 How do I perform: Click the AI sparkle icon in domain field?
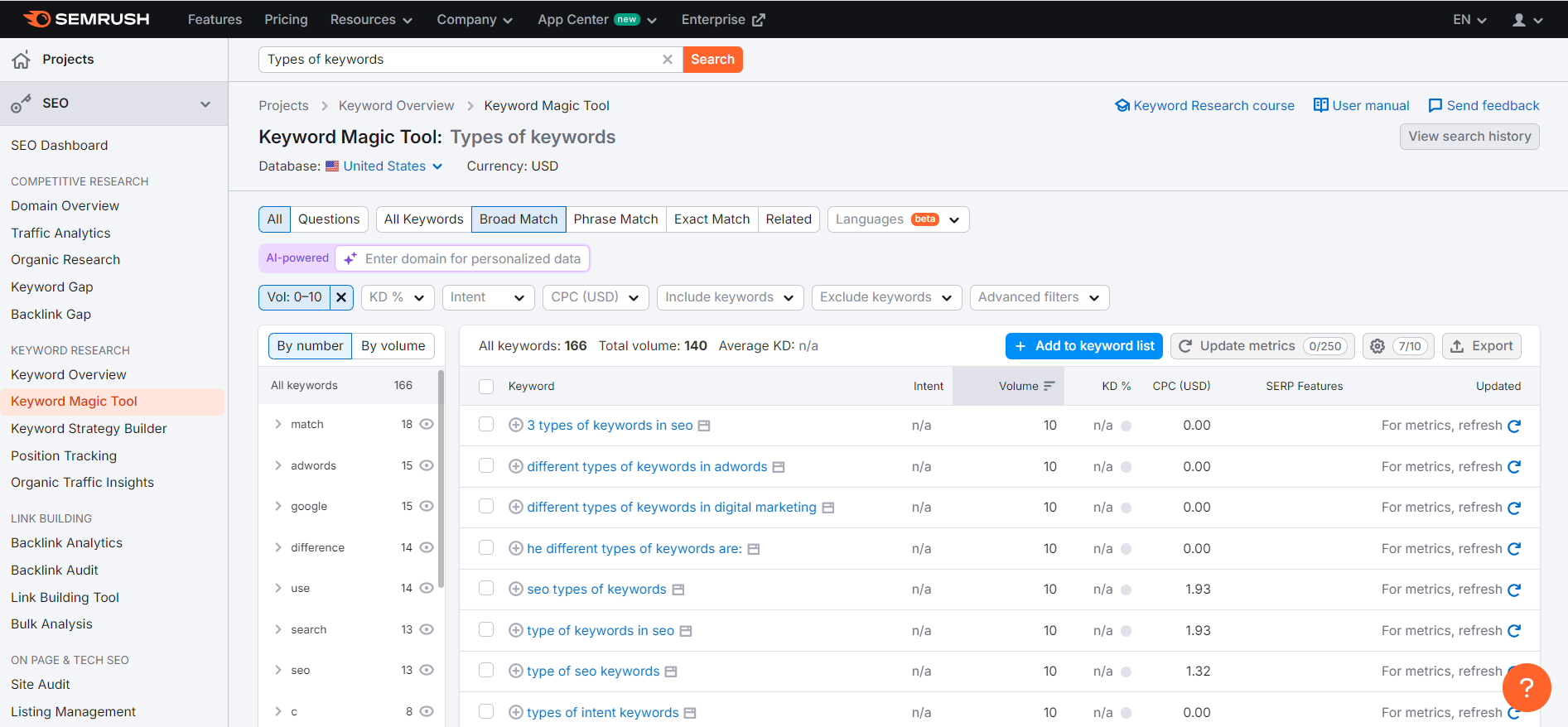[x=350, y=258]
